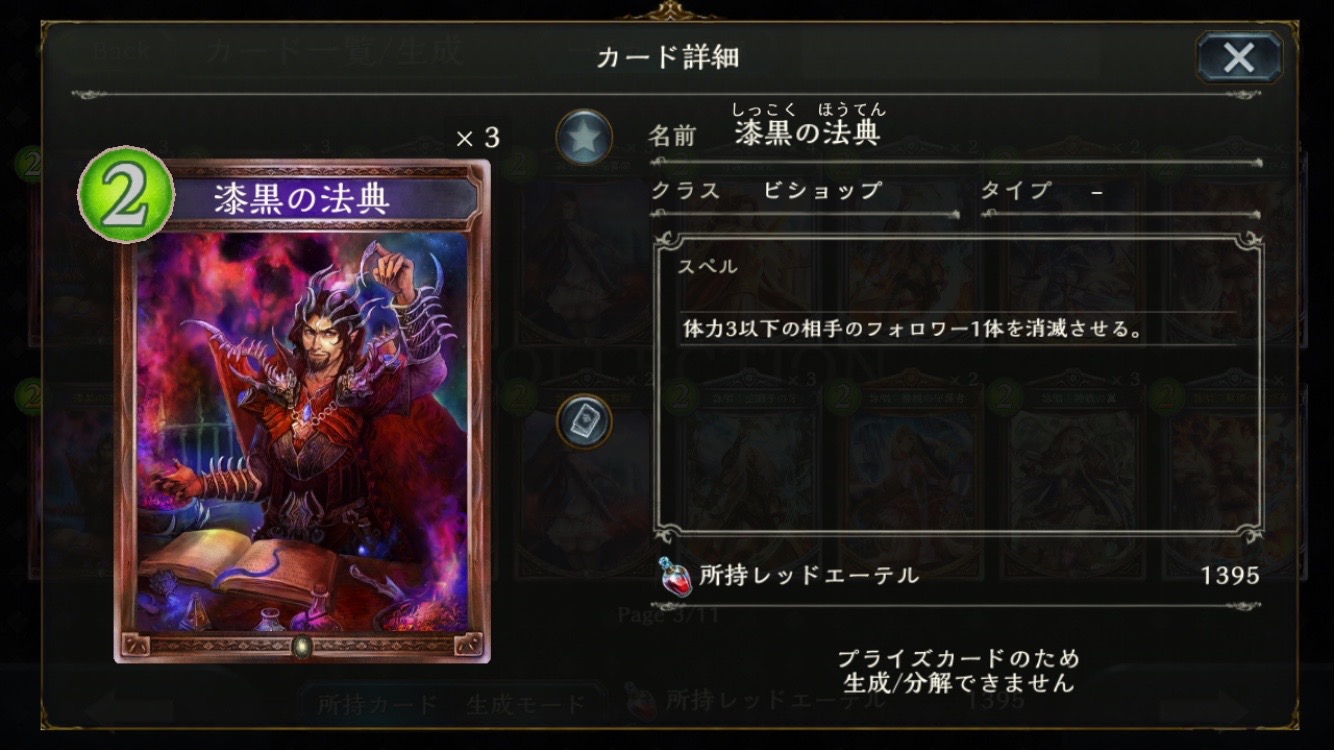
Task: Click the 1395 red ether amount
Action: pyautogui.click(x=1230, y=575)
